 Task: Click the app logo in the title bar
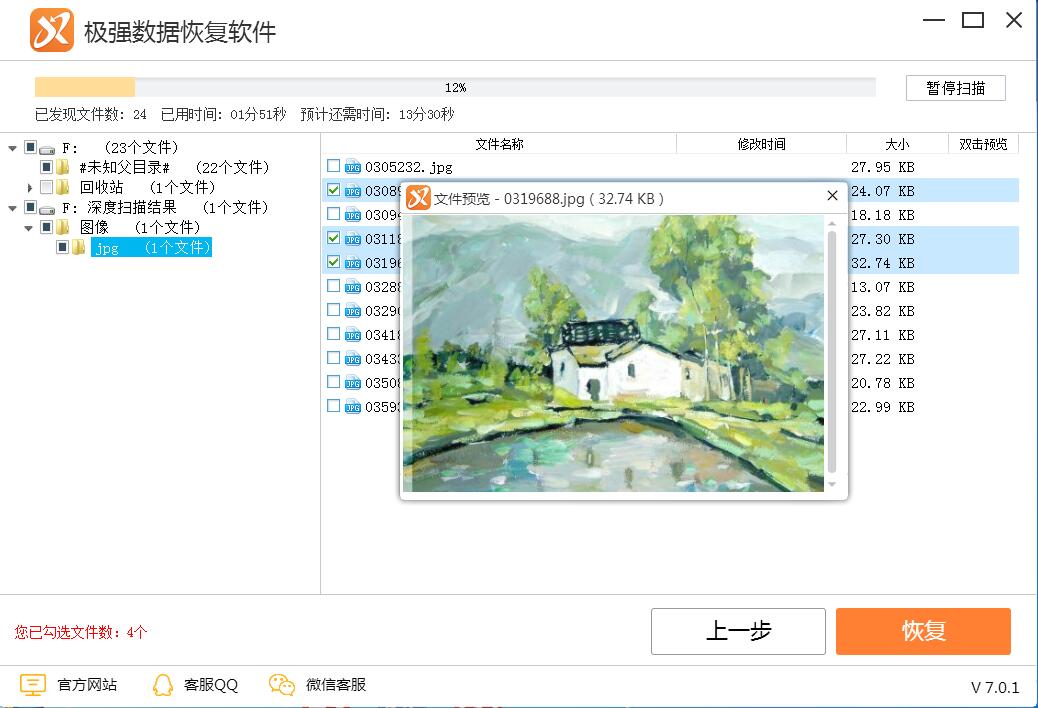coord(52,30)
